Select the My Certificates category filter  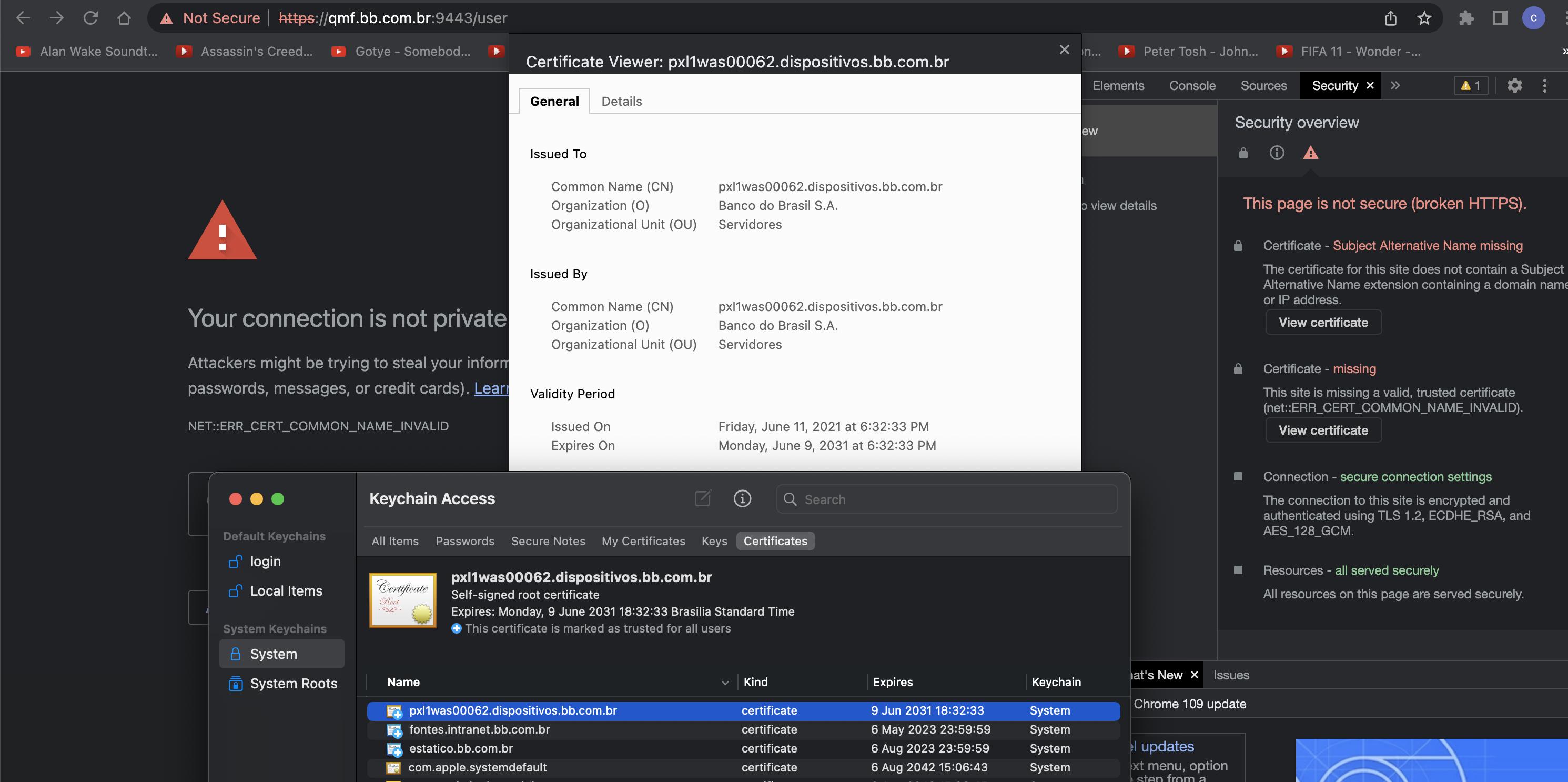[643, 541]
